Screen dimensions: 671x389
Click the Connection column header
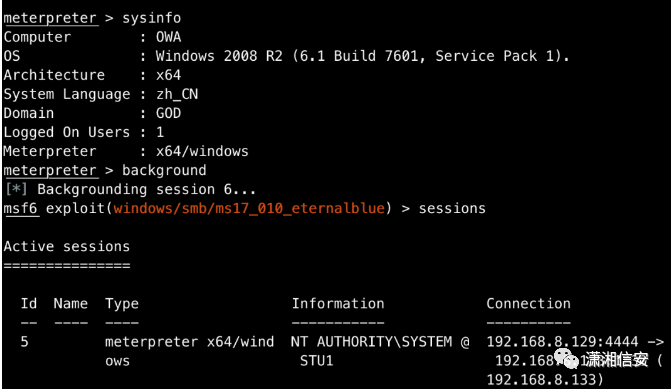click(528, 303)
